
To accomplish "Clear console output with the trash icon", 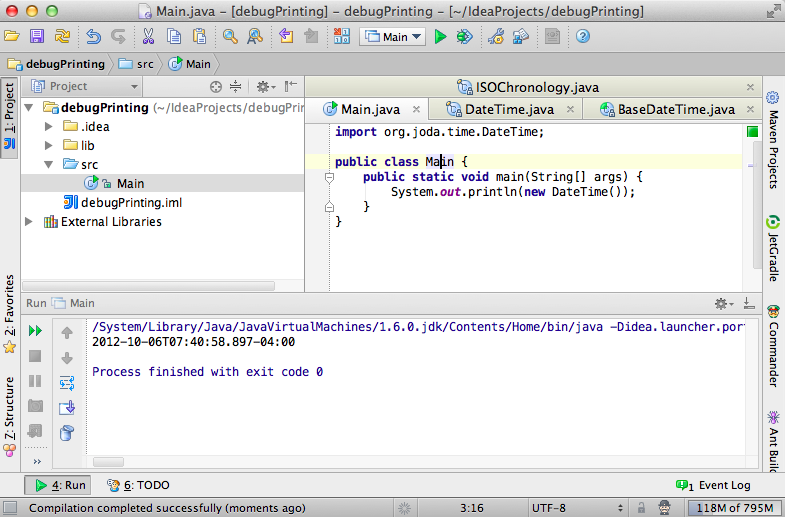I will click(67, 432).
